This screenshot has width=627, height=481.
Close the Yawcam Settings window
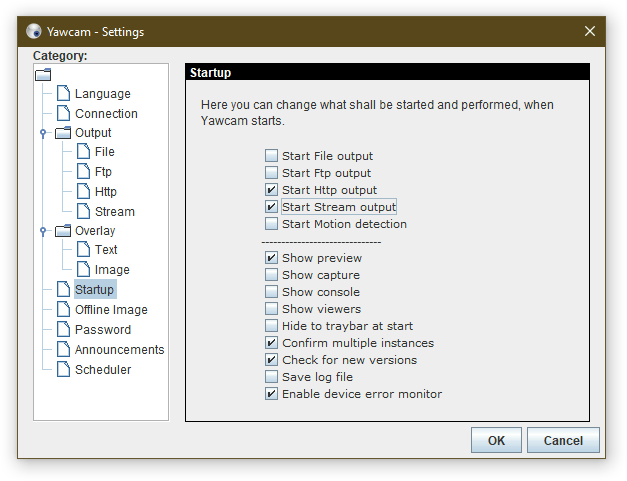(590, 31)
